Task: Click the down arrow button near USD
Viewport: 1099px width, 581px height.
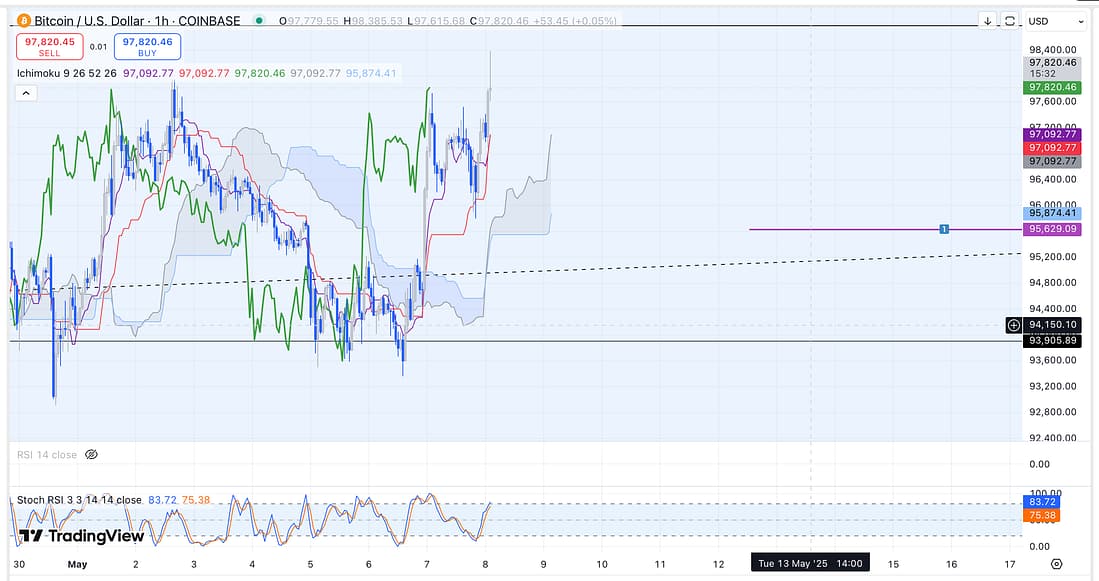Action: pyautogui.click(x=988, y=21)
